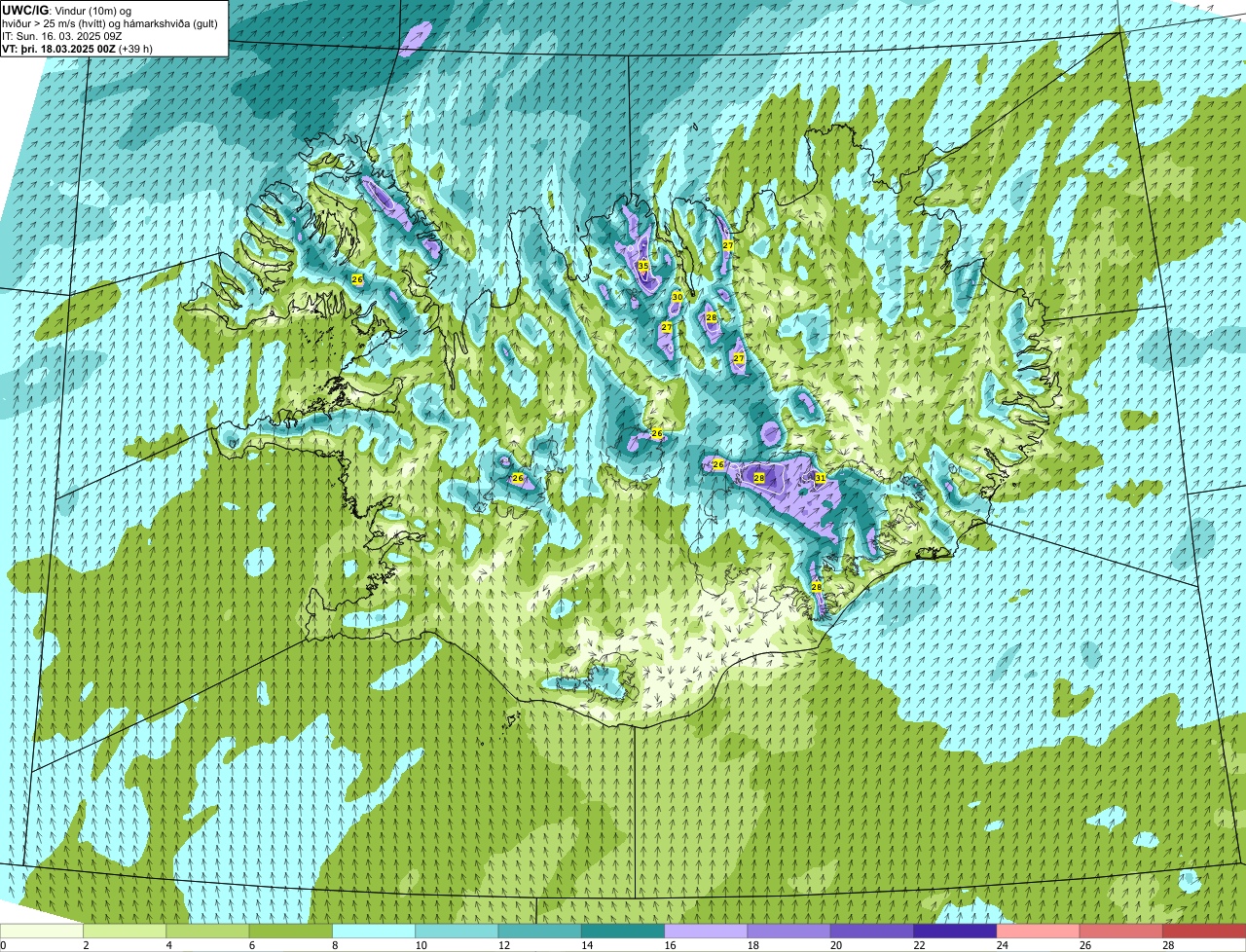Click the legend scale value 8
1246x952 pixels.
click(335, 945)
